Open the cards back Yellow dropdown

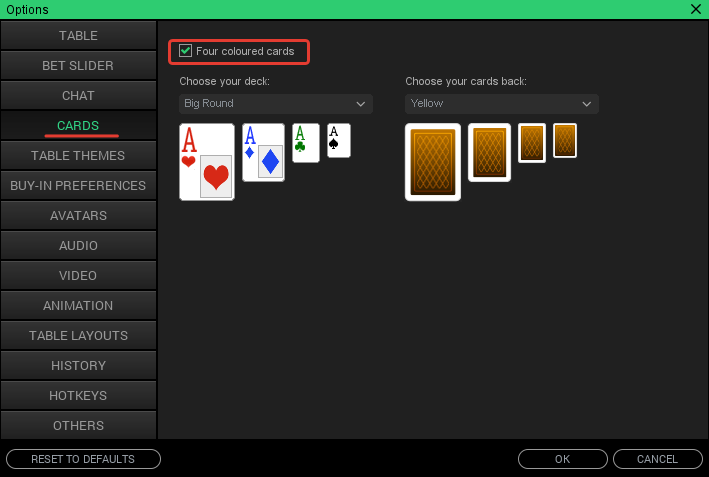[x=502, y=104]
